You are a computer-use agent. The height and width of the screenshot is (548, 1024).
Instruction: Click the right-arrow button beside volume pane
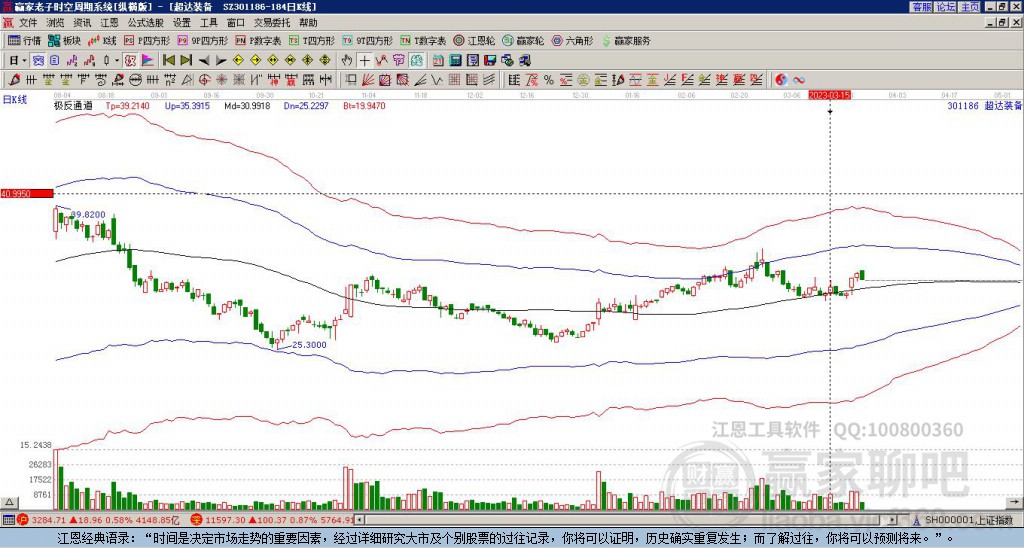[x=1014, y=502]
